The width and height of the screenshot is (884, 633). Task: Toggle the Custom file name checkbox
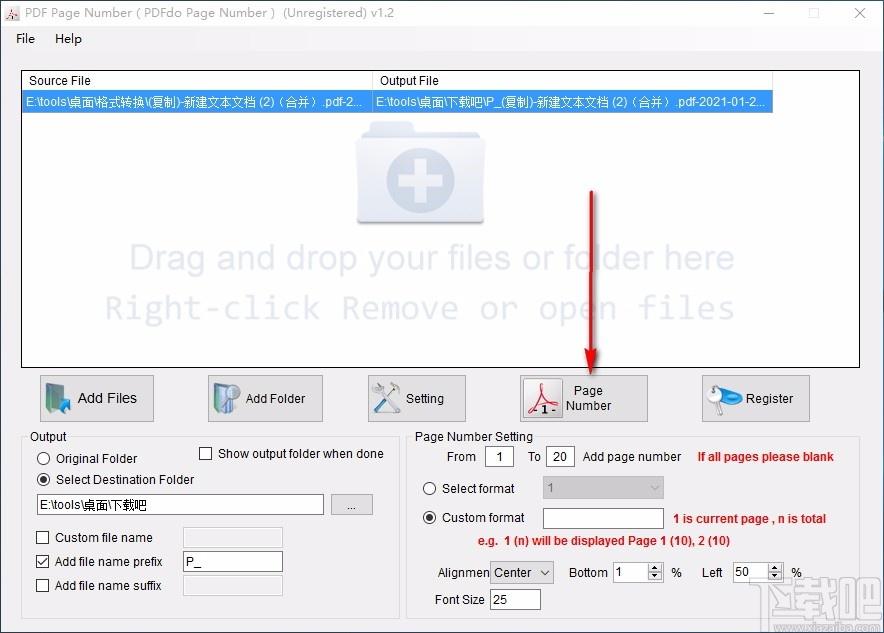[x=42, y=537]
